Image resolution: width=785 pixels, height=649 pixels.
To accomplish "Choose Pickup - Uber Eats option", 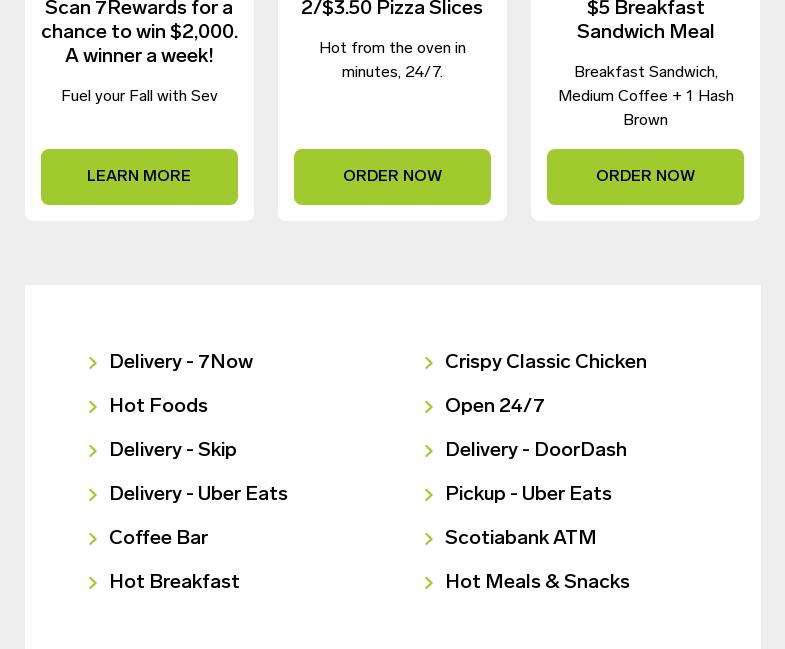I will [x=528, y=494].
